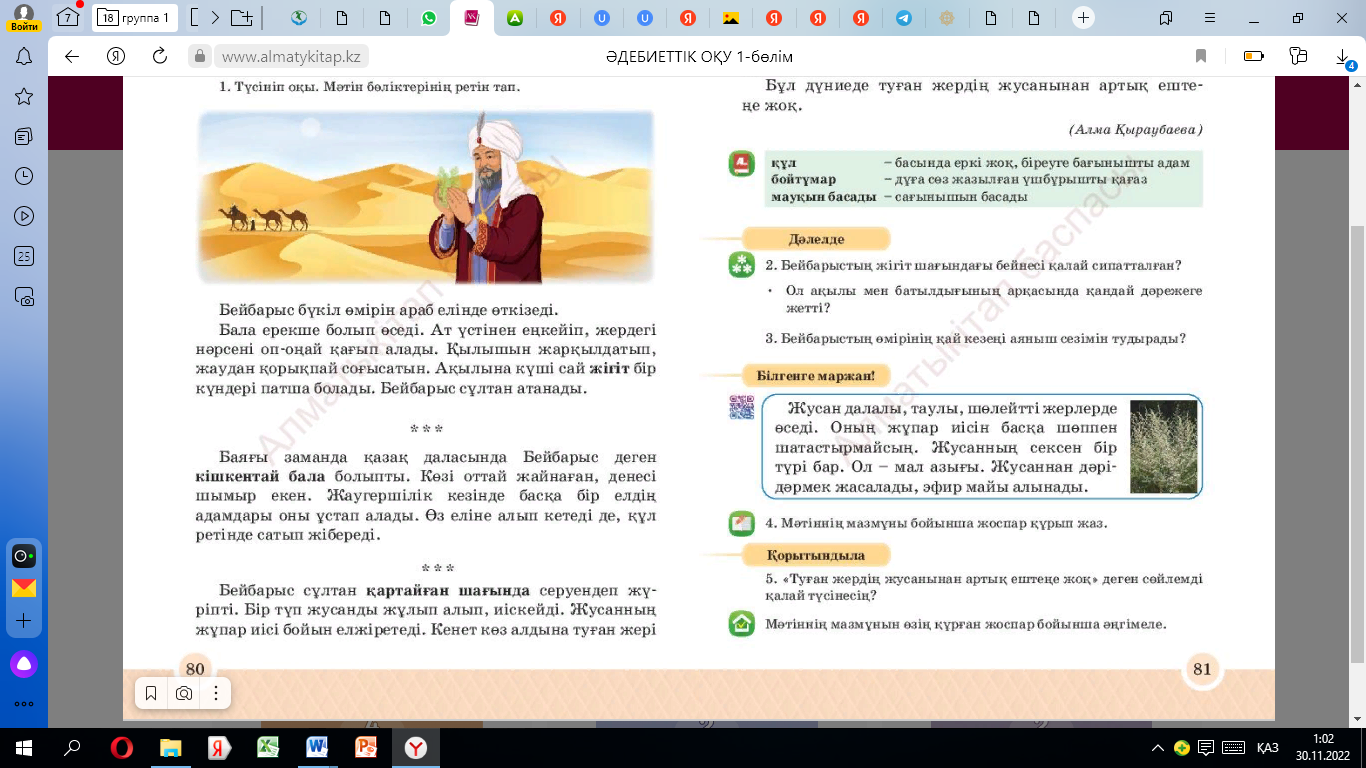Open Yandex home via the Я button
This screenshot has height=768, width=1366.
[116, 56]
